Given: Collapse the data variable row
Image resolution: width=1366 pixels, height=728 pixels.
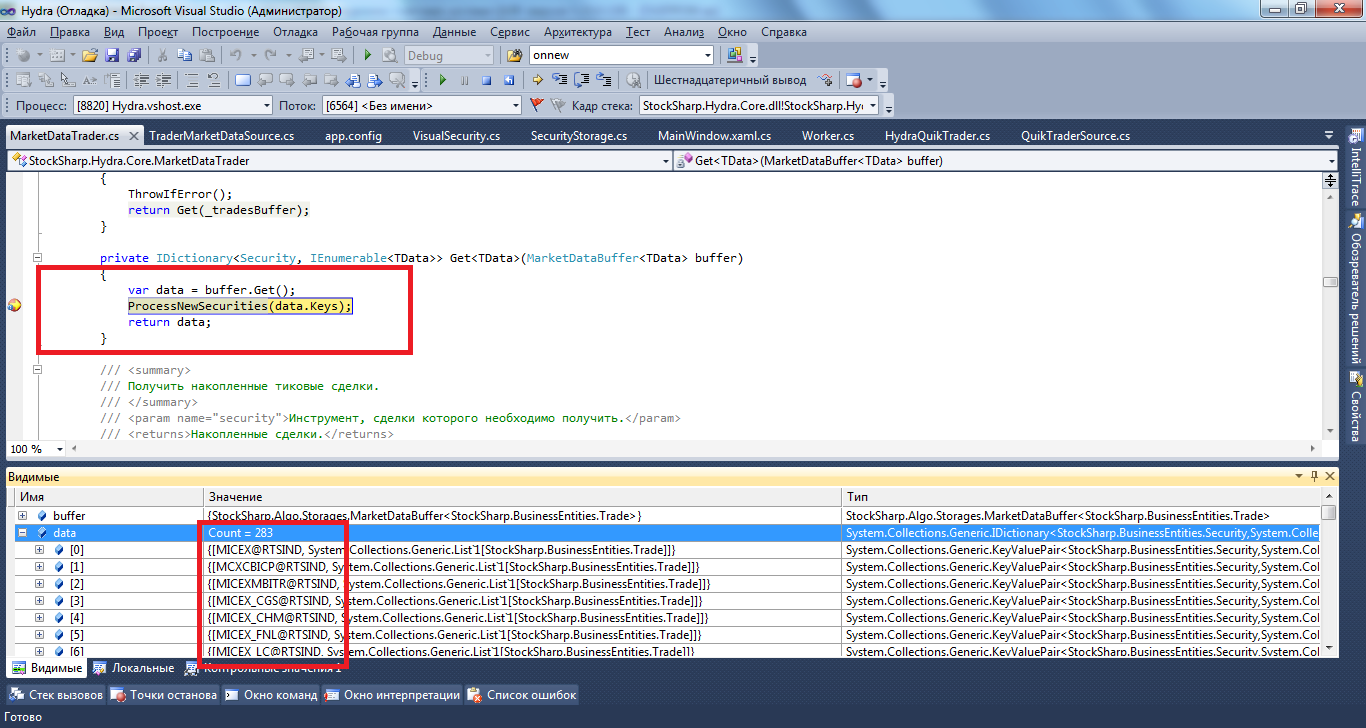Looking at the screenshot, I should coord(23,533).
